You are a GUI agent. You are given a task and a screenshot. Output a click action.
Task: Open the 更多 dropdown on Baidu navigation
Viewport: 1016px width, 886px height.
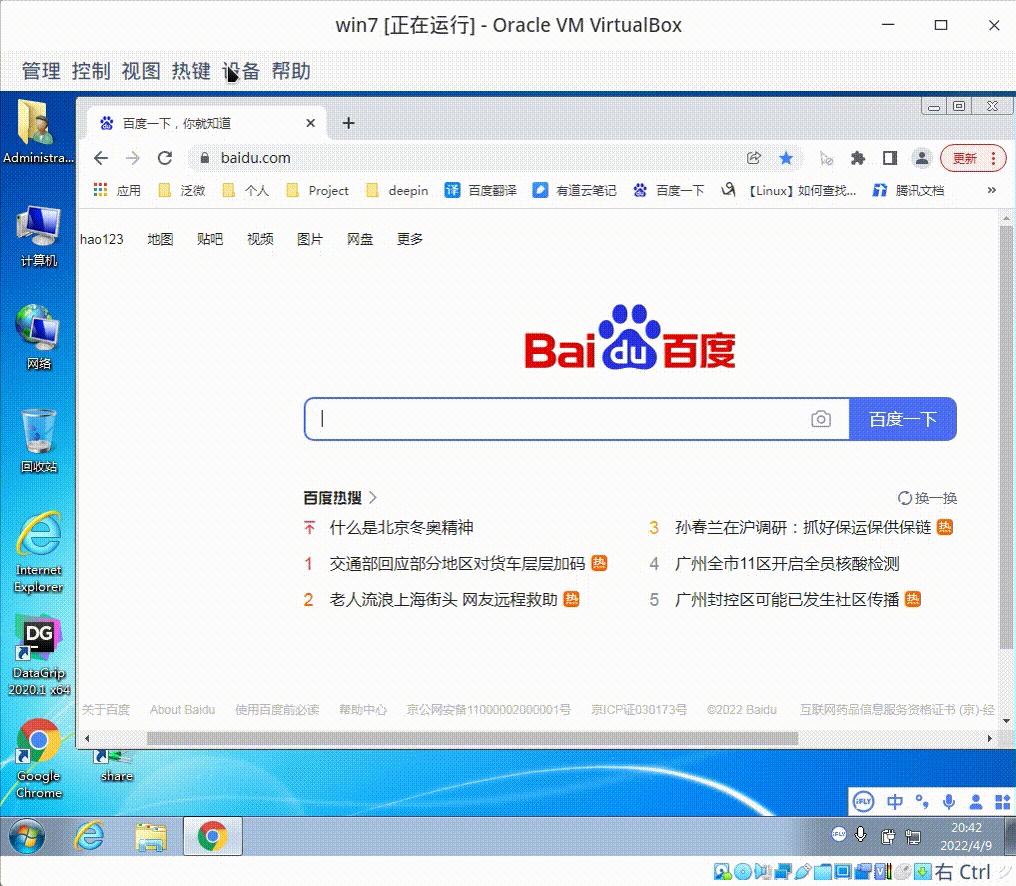pos(408,238)
